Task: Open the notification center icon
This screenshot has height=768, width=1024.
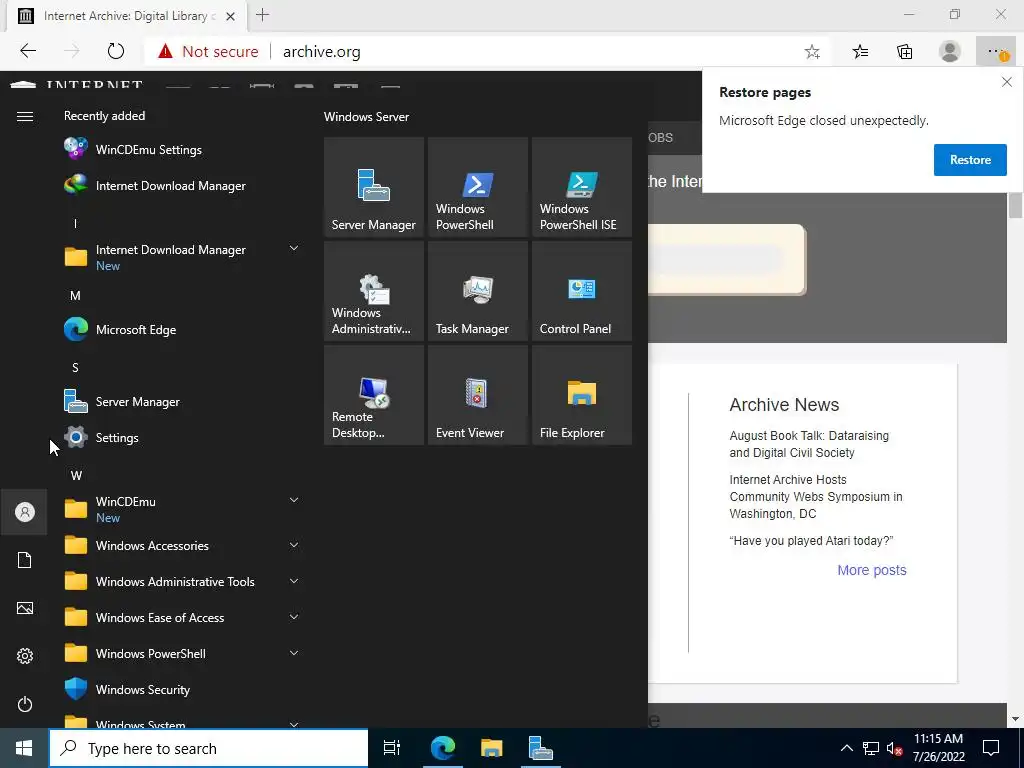Action: tap(991, 748)
